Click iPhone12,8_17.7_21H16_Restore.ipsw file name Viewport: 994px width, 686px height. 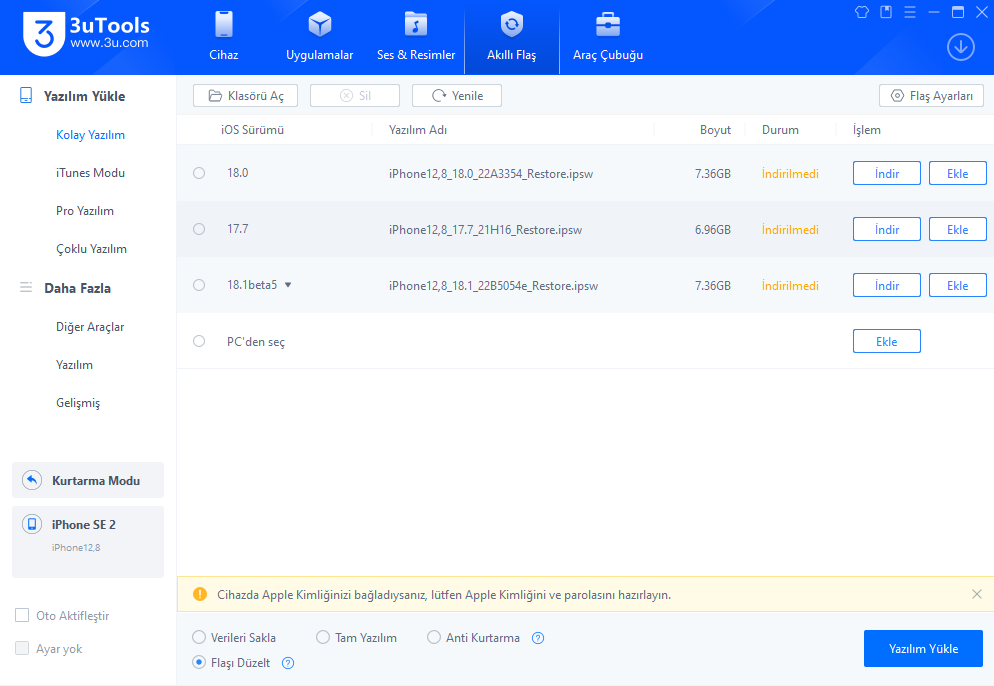pyautogui.click(x=485, y=230)
